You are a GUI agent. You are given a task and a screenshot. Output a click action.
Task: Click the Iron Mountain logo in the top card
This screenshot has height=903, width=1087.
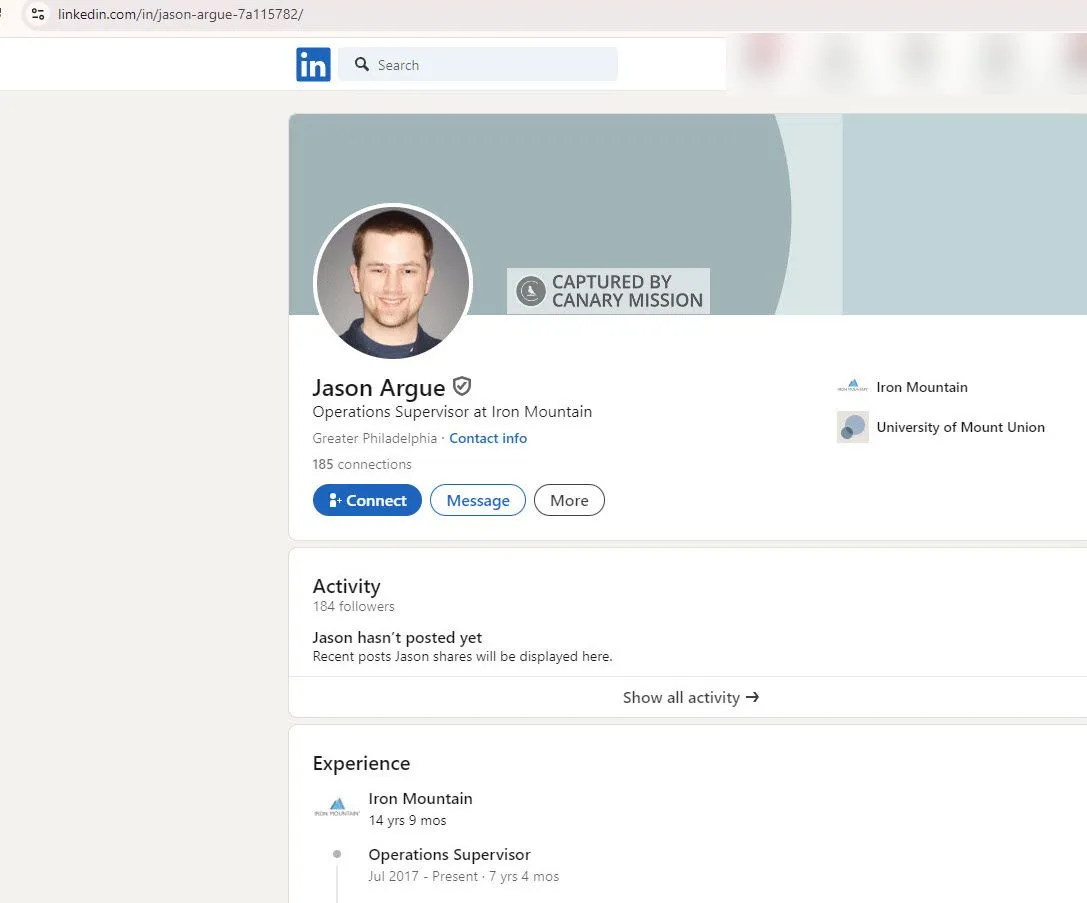(852, 387)
